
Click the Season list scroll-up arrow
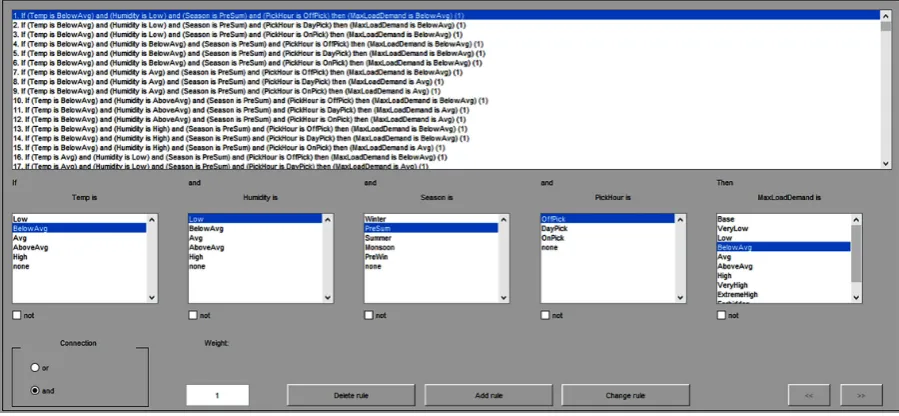coord(504,219)
